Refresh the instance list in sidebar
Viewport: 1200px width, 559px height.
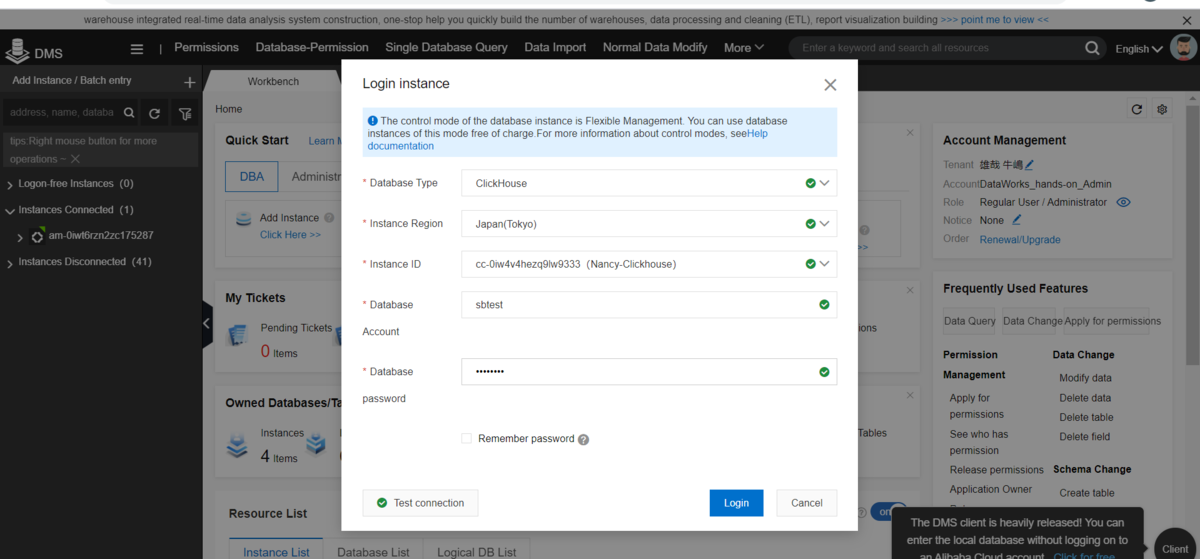[154, 113]
